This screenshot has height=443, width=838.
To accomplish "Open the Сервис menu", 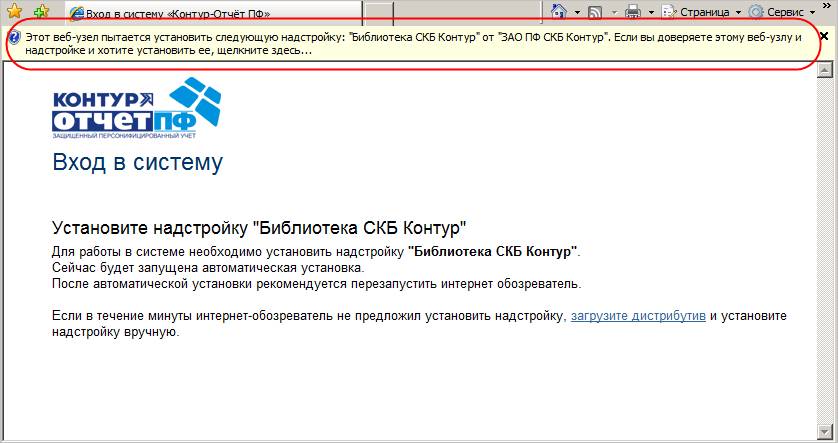I will (x=781, y=12).
